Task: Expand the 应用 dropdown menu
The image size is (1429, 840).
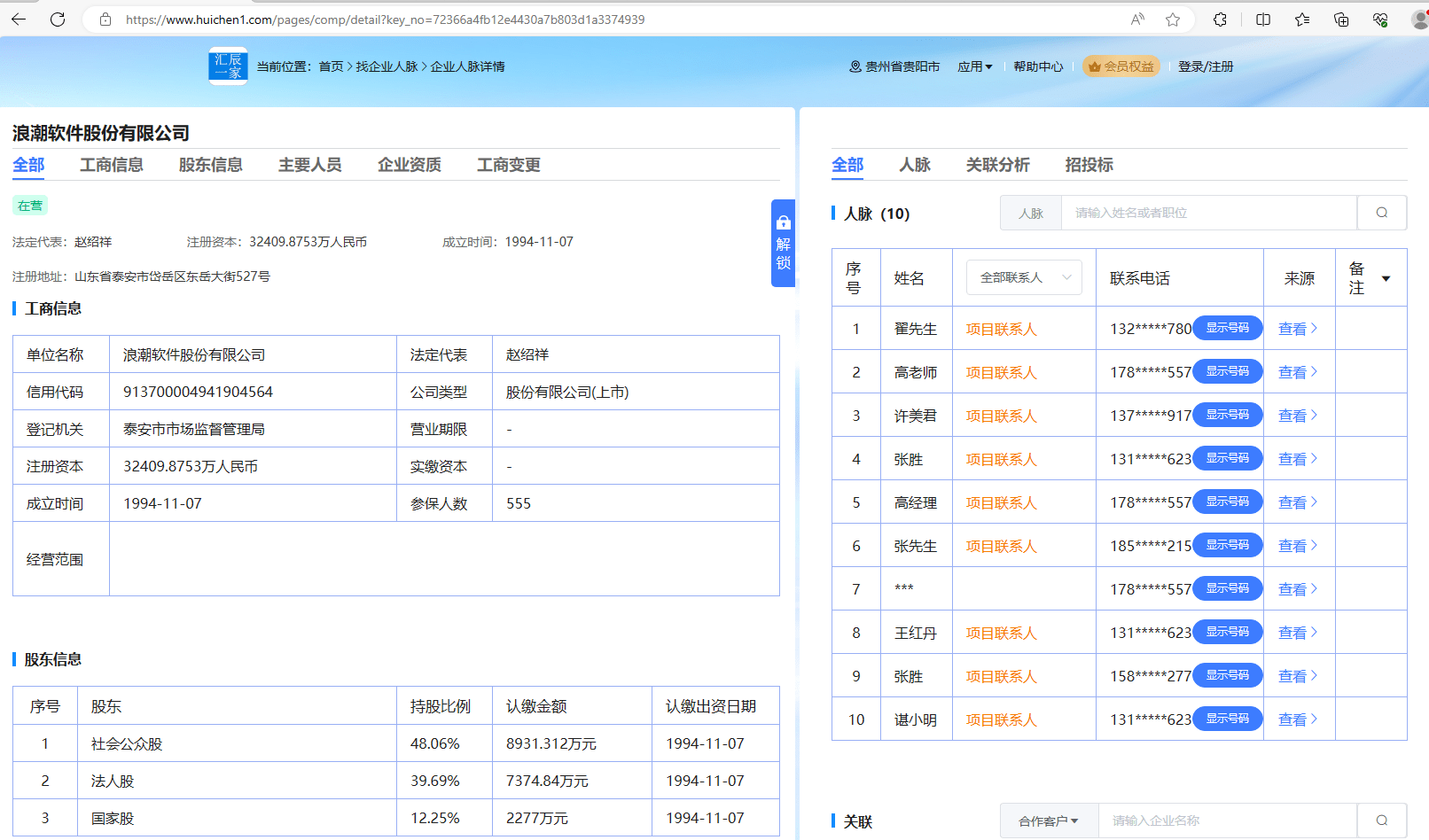Action: 975,66
